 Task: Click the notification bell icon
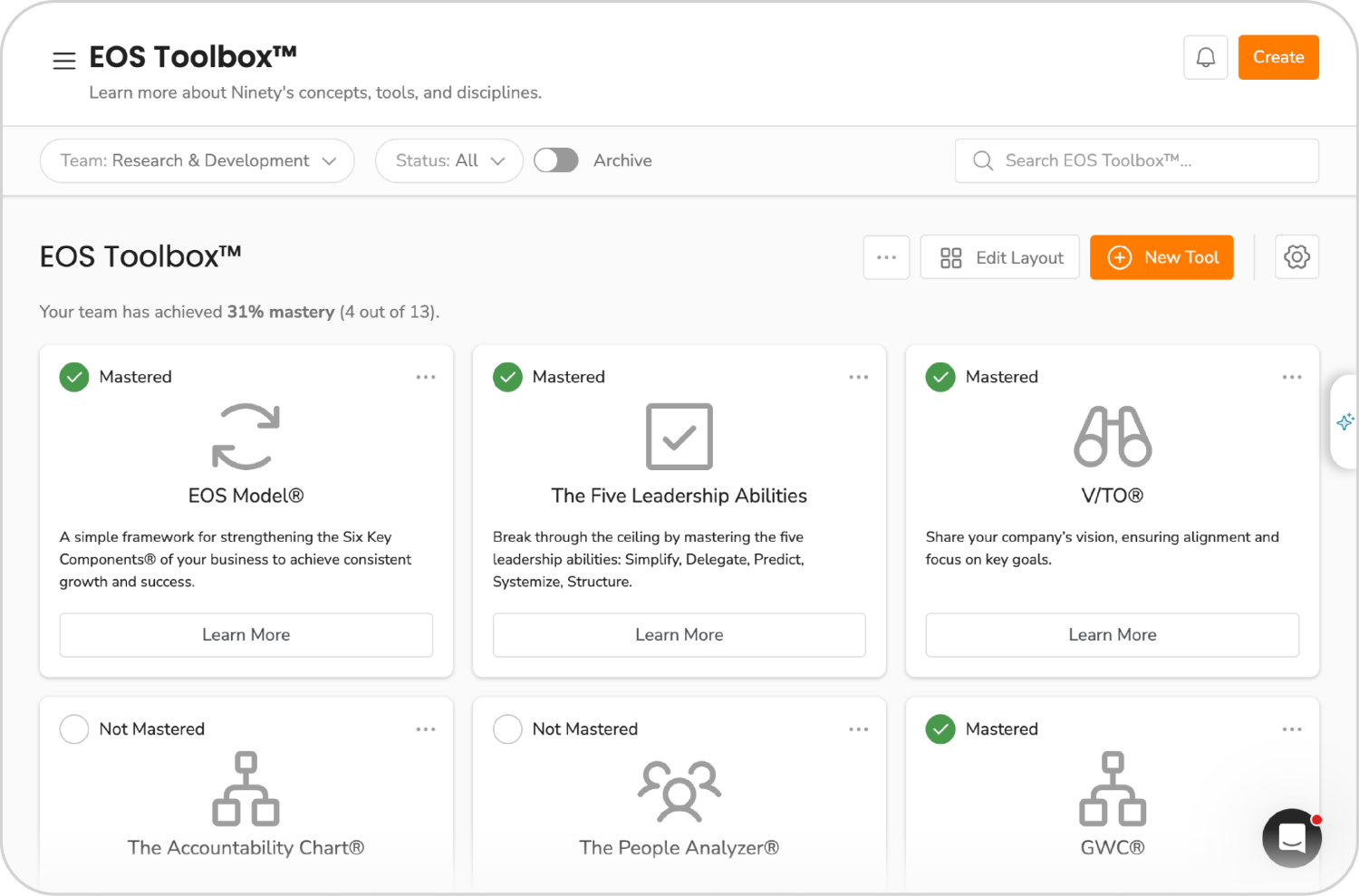[1205, 56]
